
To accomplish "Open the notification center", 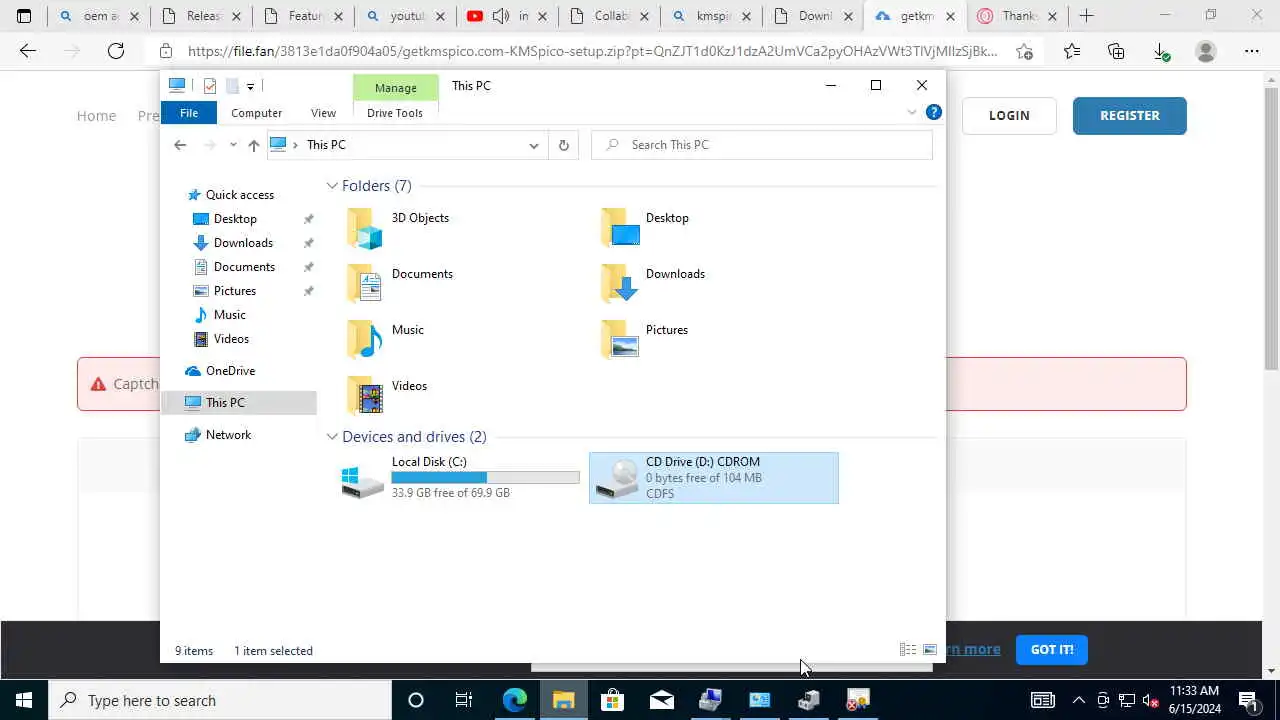I will tap(1248, 700).
